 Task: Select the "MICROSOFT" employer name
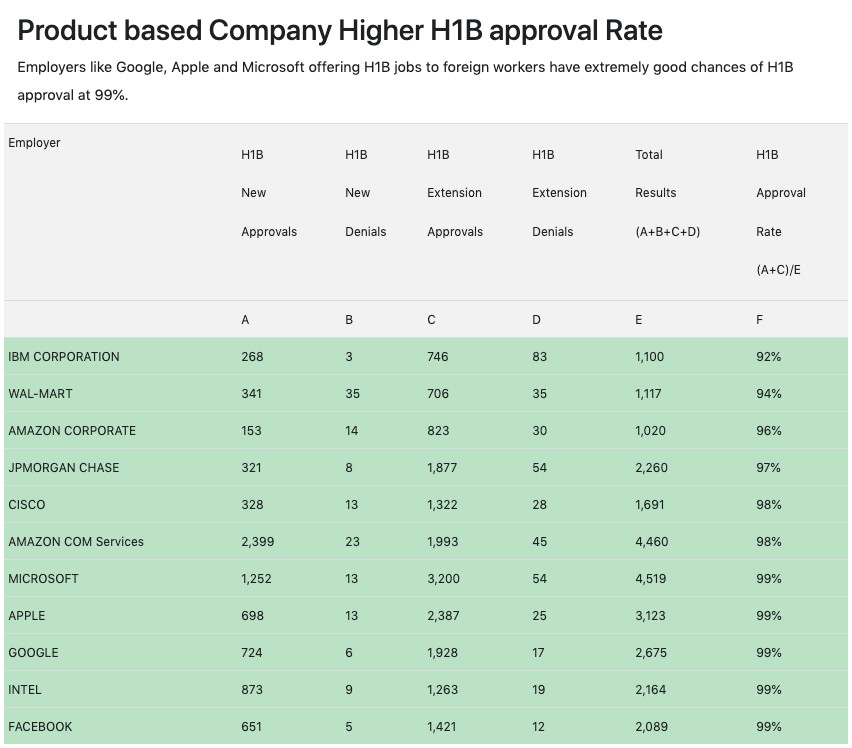43,579
